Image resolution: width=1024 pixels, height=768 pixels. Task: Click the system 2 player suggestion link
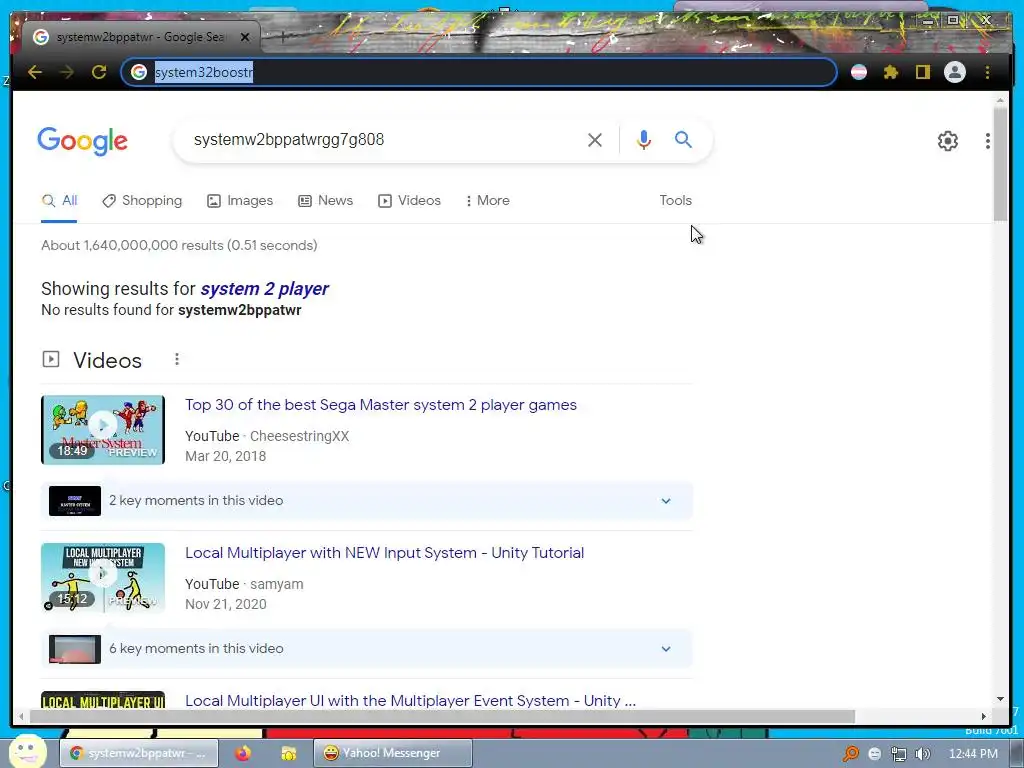(264, 289)
